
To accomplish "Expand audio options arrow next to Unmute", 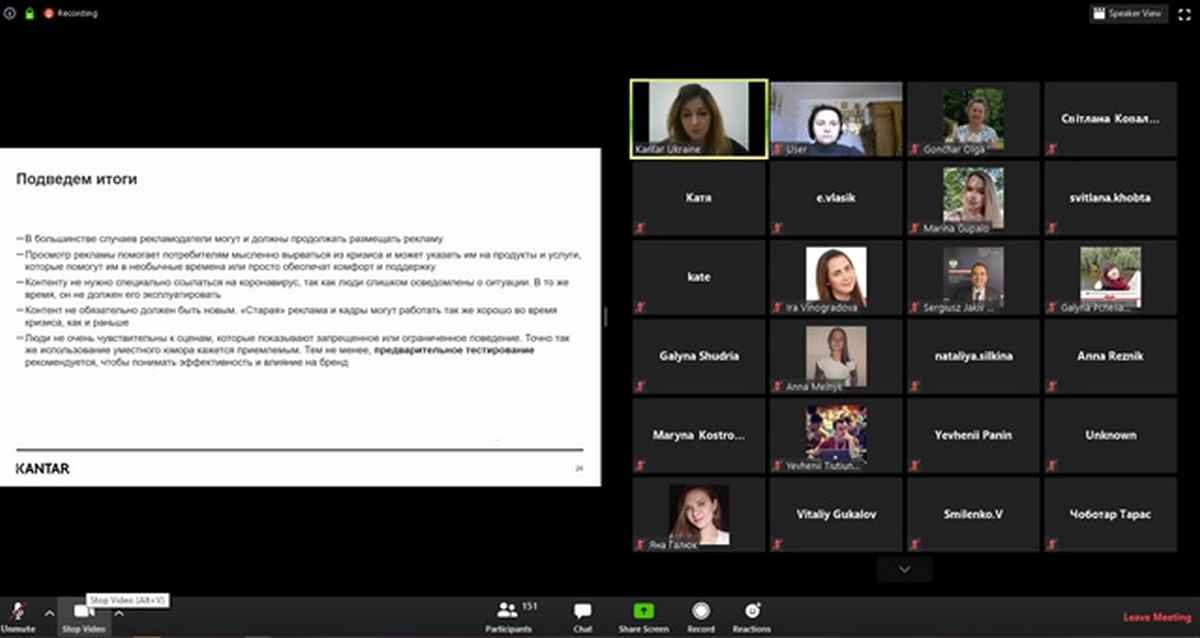I will (x=49, y=612).
